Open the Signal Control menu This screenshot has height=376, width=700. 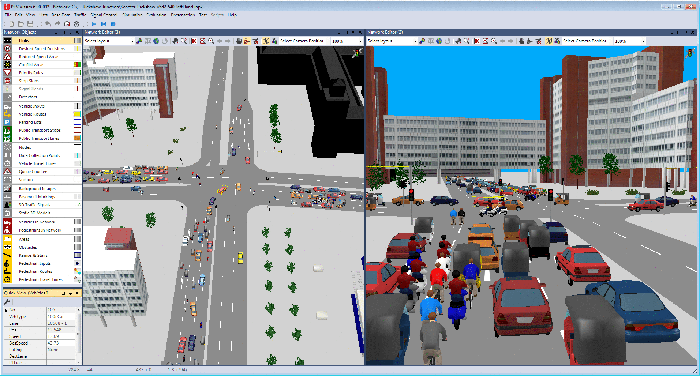(x=104, y=15)
